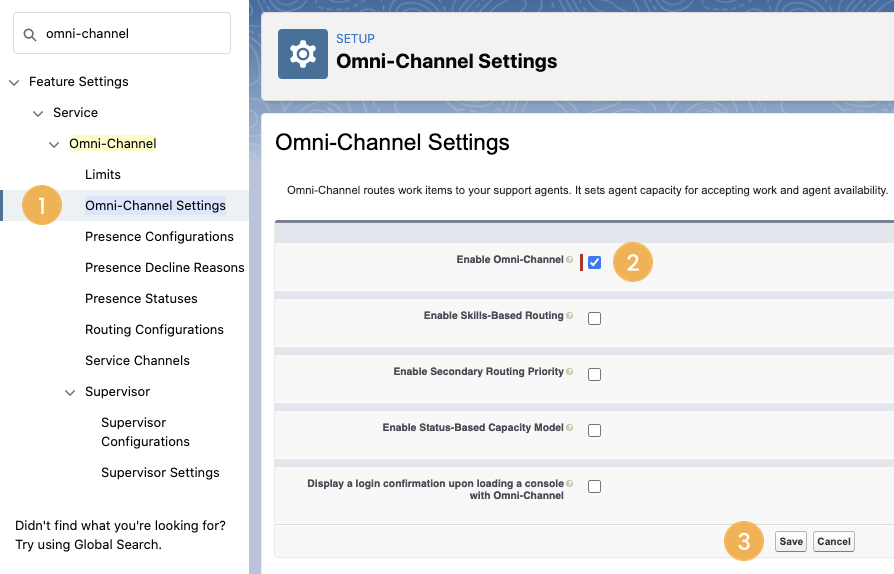Check the Enable Secondary Routing Priority checkbox
894x574 pixels.
(594, 374)
